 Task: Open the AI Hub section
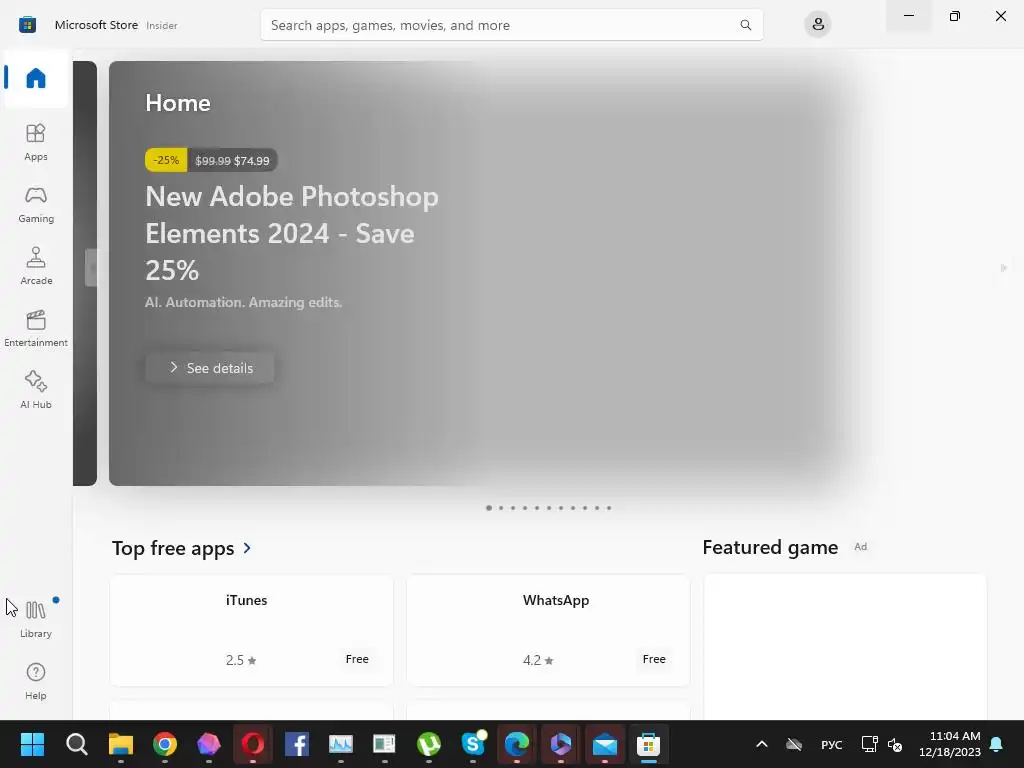click(x=36, y=391)
